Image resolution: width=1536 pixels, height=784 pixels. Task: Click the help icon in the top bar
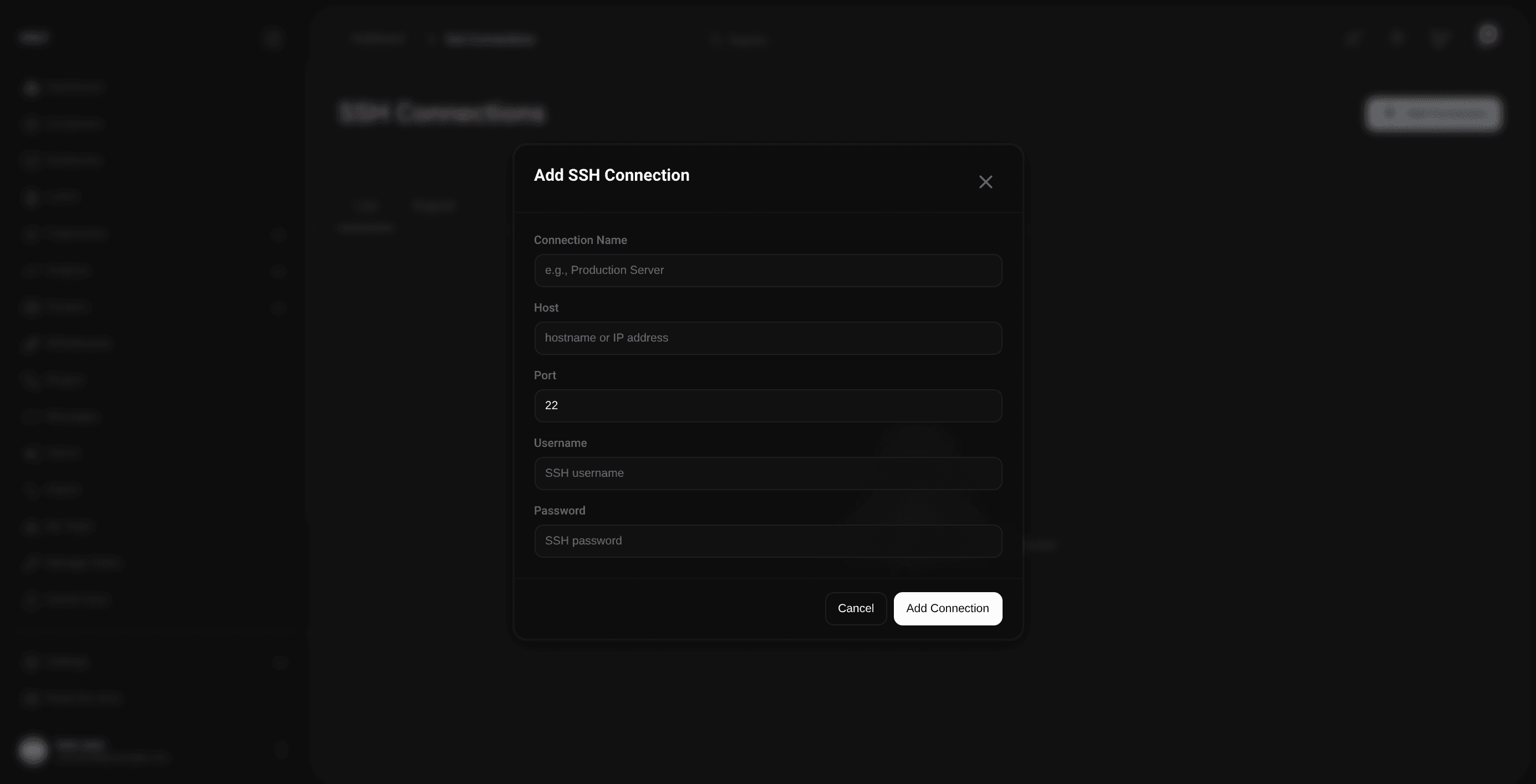point(1397,38)
